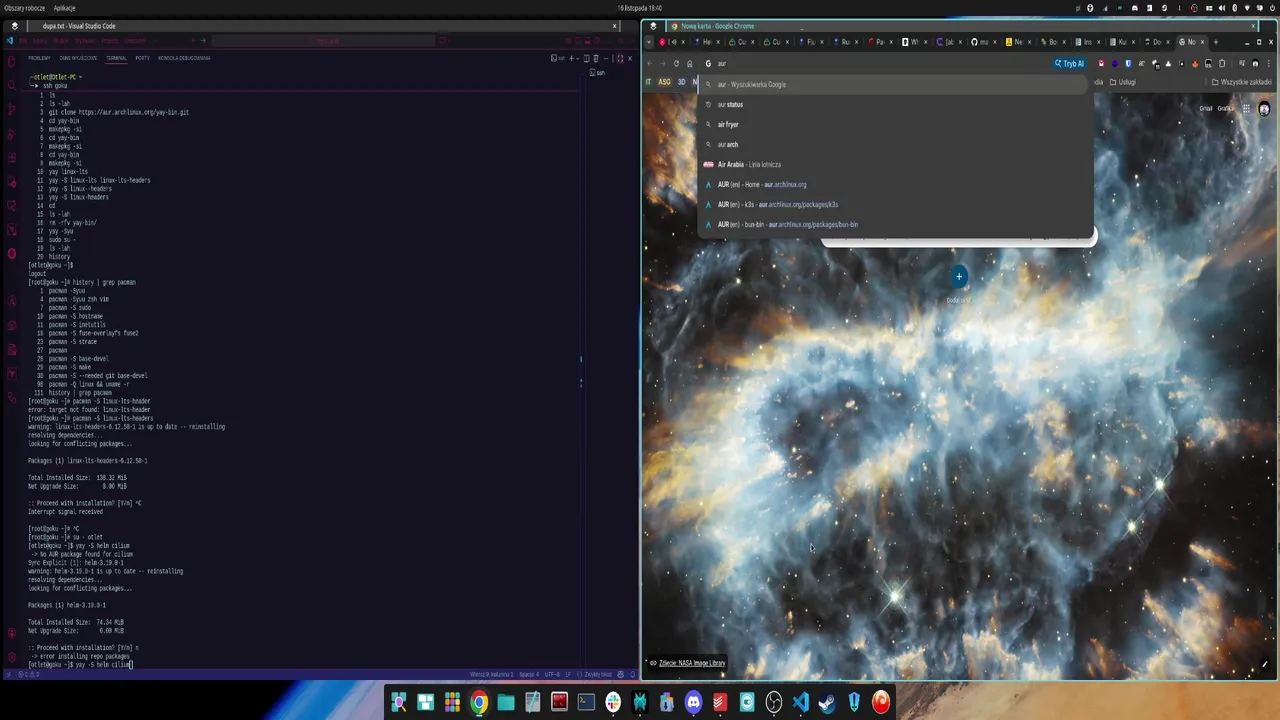Open Chrome three-dot menu

[1269, 63]
